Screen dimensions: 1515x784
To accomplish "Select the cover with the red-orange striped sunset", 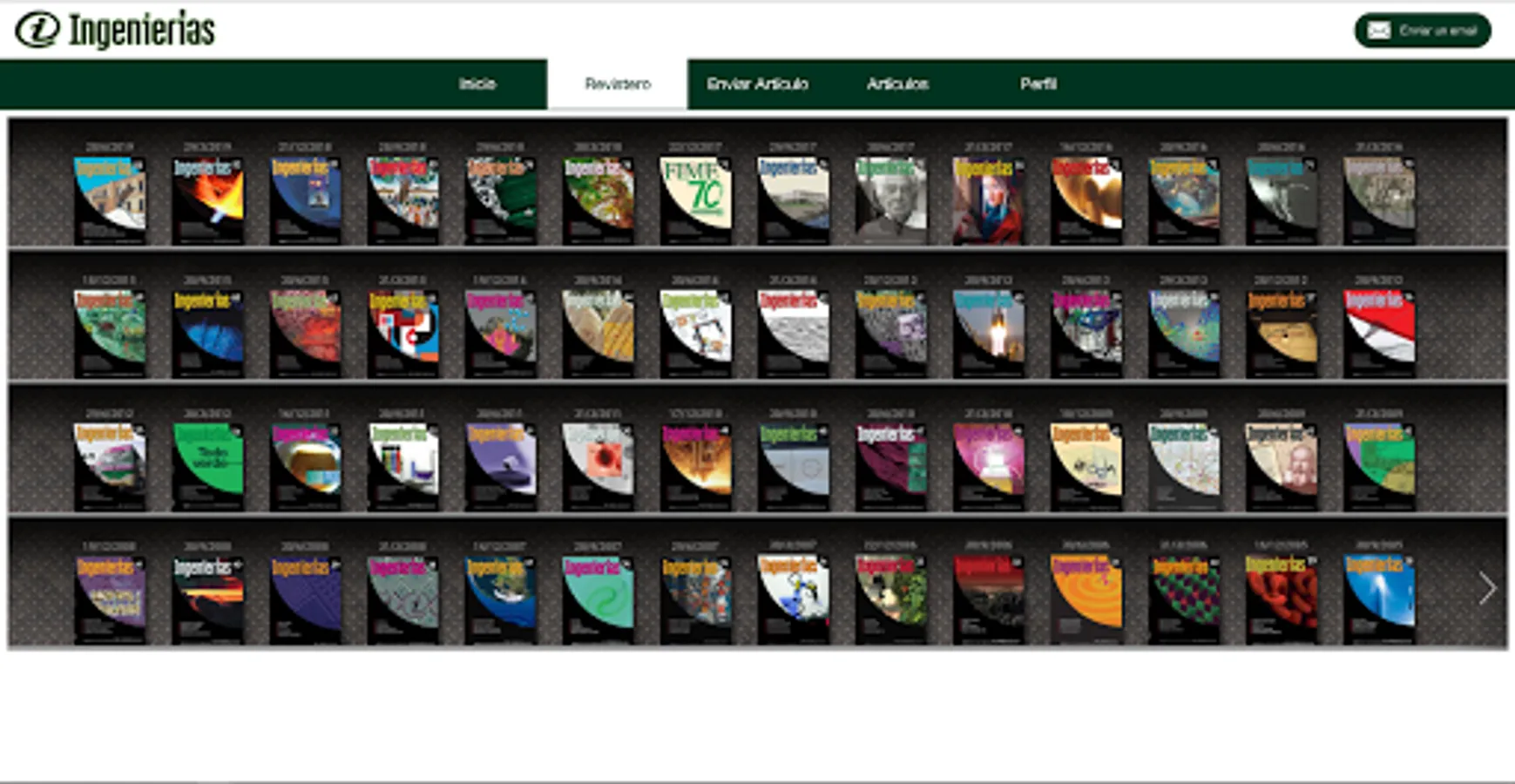I will (207, 600).
